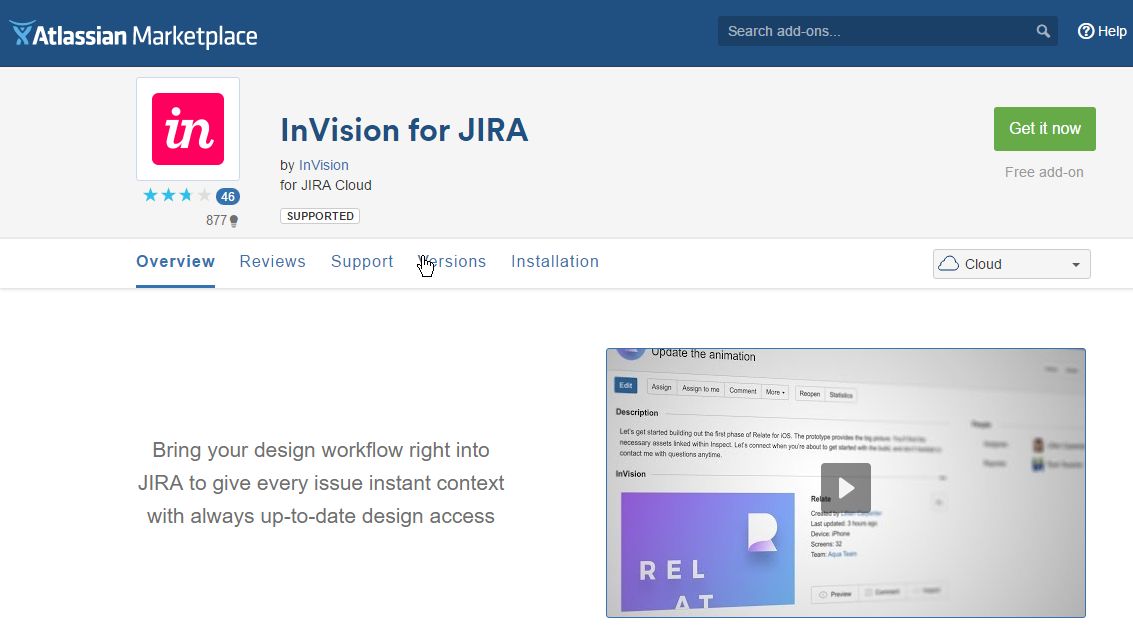Click the 'Free add-on' label
This screenshot has width=1133, height=644.
1044,172
